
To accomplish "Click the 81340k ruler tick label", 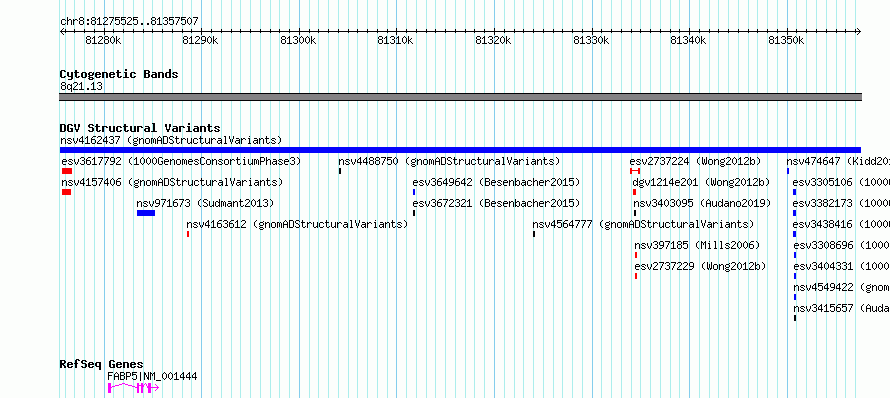I will point(689,41).
